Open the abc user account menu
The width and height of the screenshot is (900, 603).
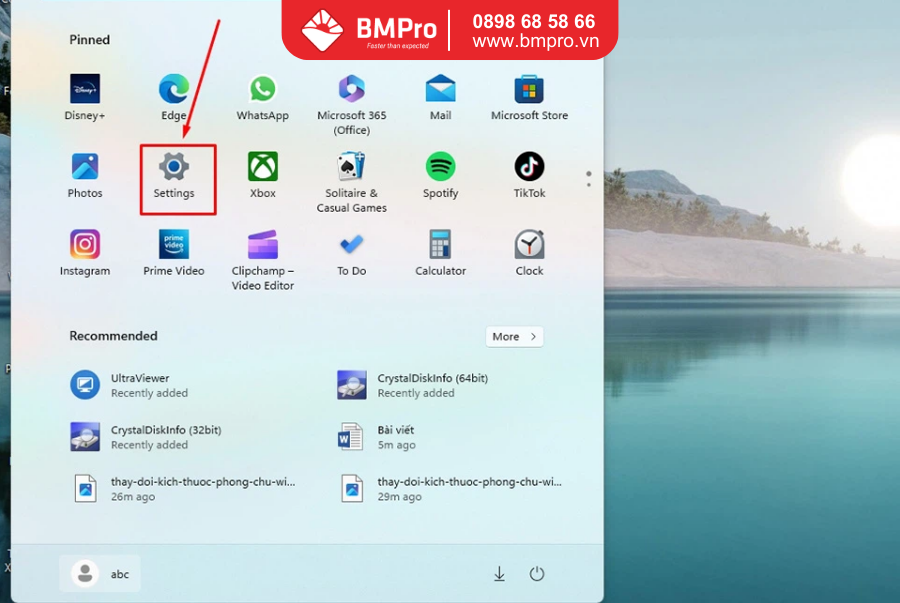coord(100,573)
